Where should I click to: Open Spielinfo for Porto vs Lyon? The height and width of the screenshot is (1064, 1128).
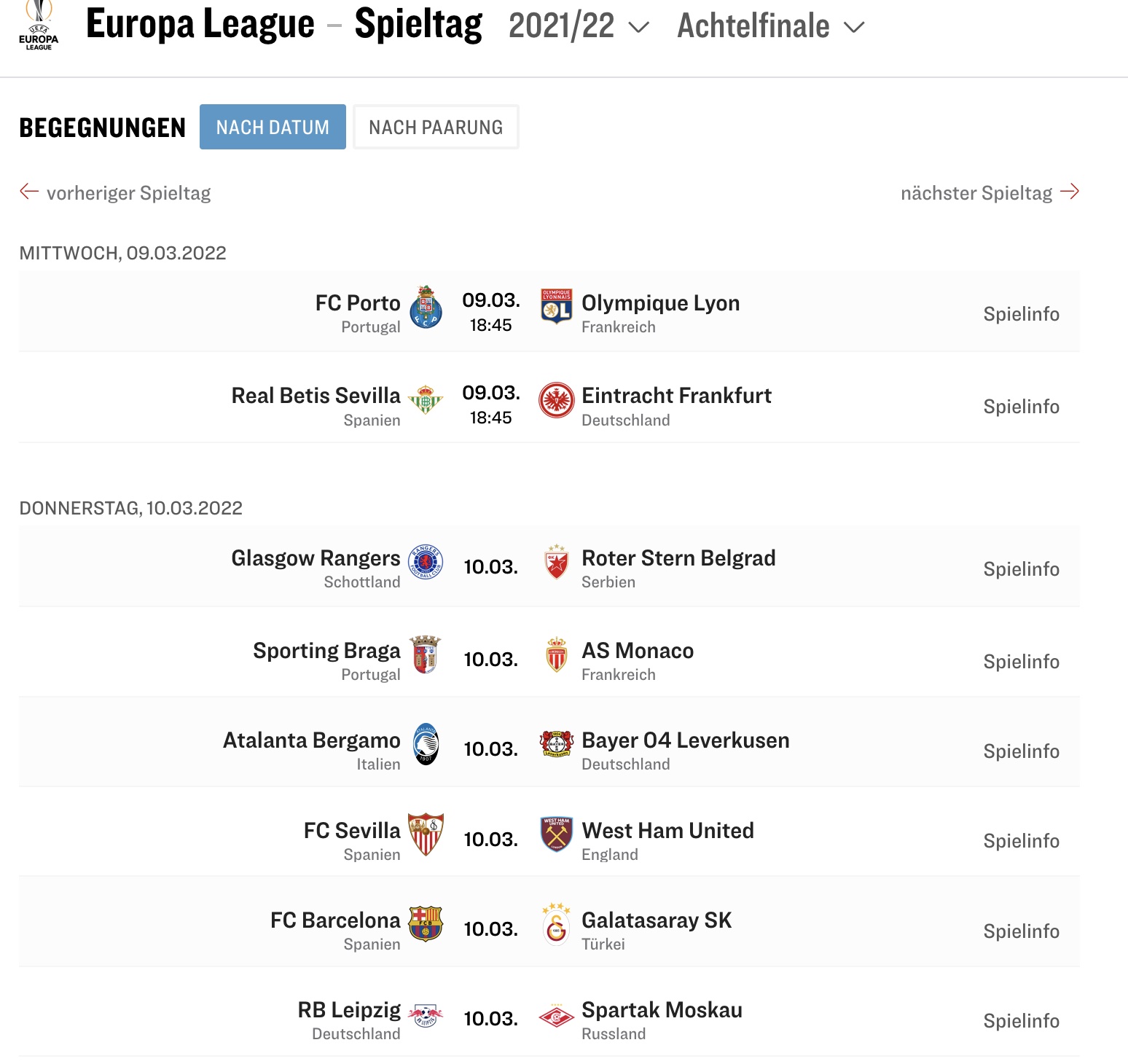(x=1021, y=314)
